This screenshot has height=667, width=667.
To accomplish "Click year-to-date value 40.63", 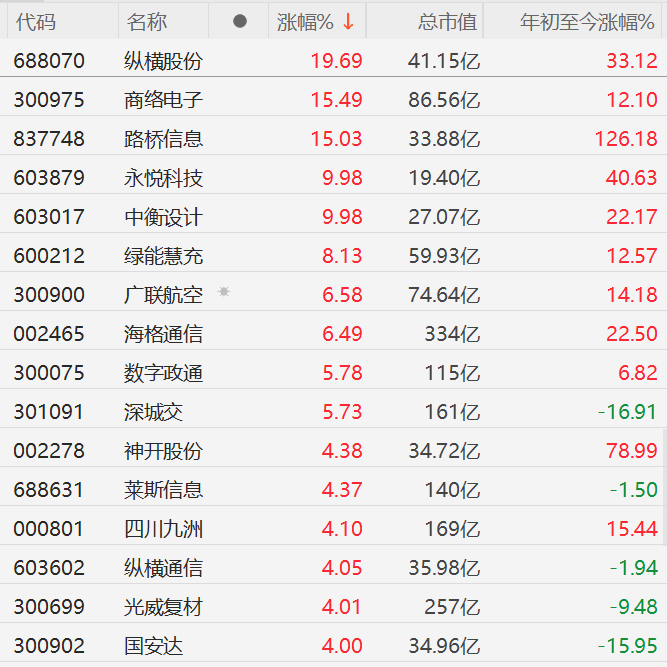I will 632,178.
